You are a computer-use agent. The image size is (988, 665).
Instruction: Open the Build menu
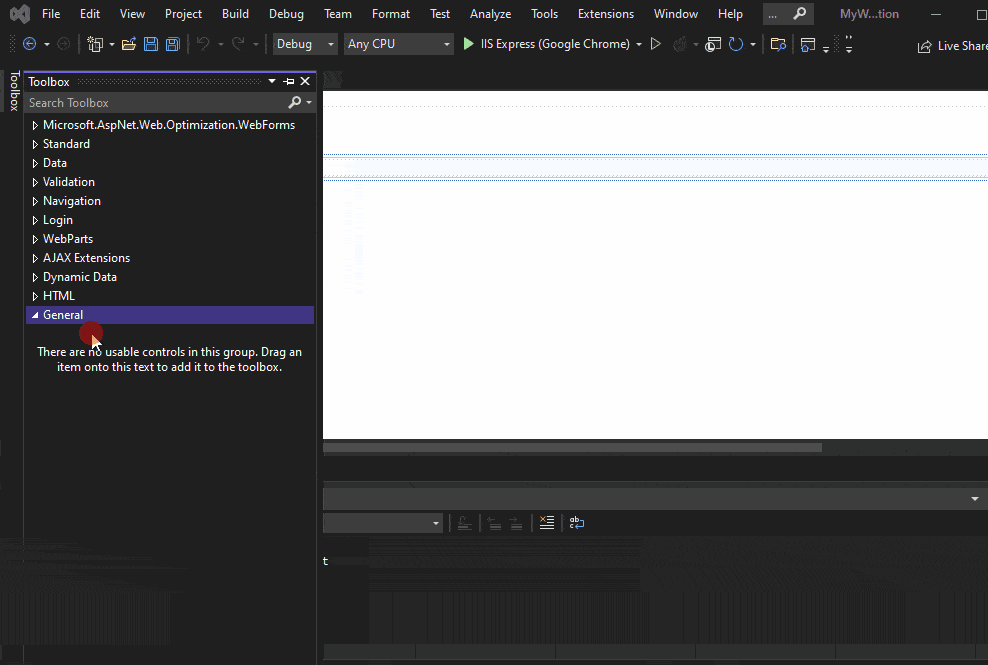(x=235, y=13)
